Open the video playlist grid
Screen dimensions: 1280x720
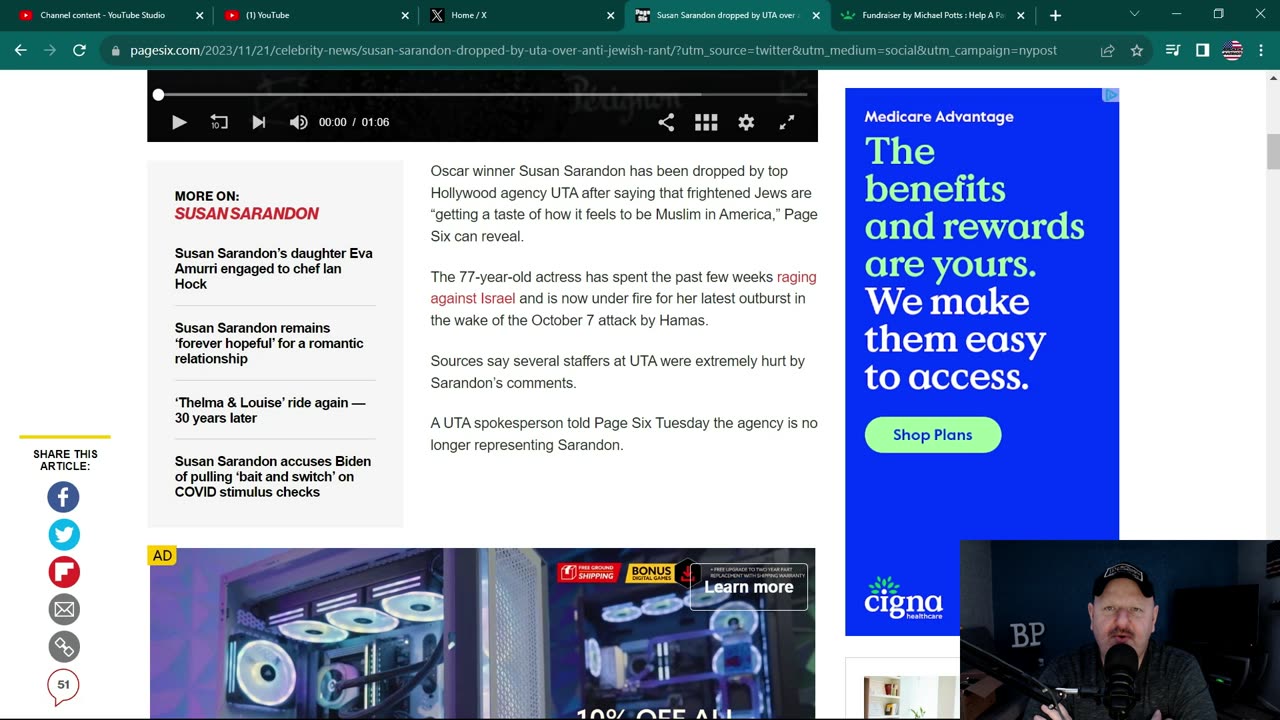(x=706, y=122)
